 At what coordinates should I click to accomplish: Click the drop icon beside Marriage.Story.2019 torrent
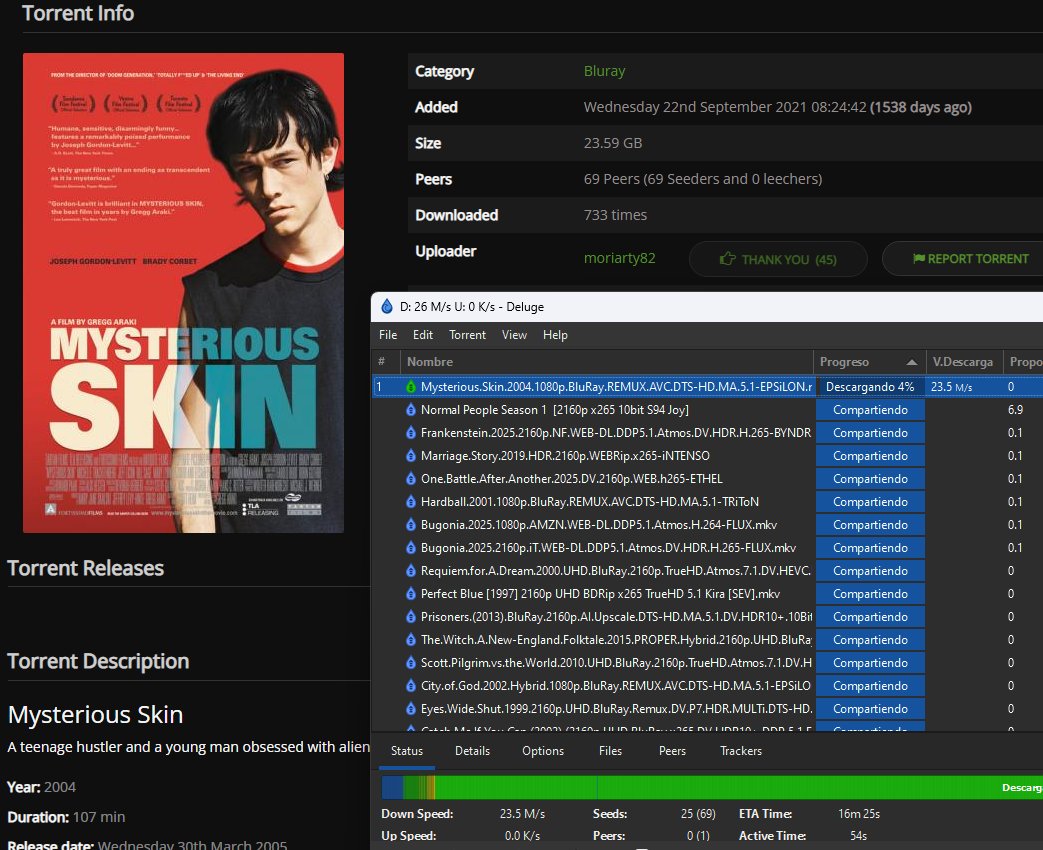pyautogui.click(x=411, y=456)
